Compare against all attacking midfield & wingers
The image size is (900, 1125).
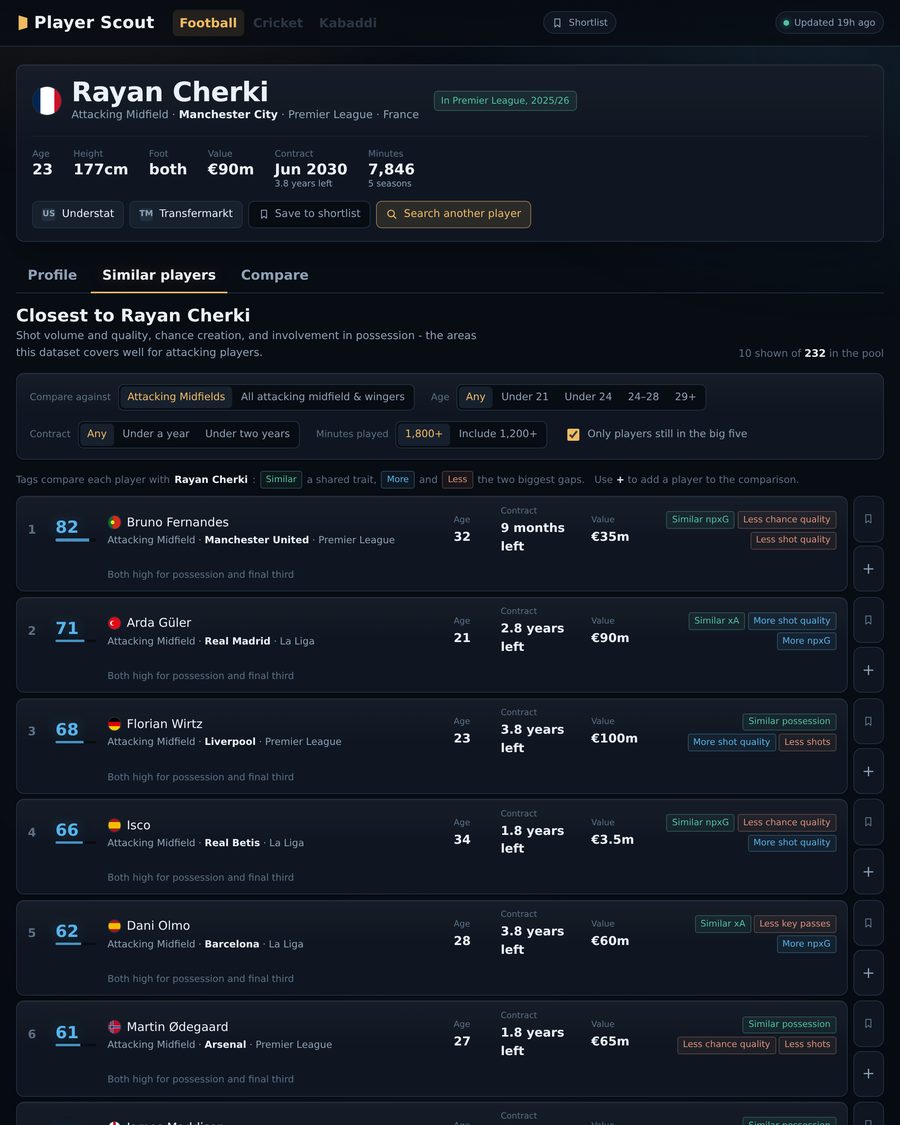tap(322, 397)
